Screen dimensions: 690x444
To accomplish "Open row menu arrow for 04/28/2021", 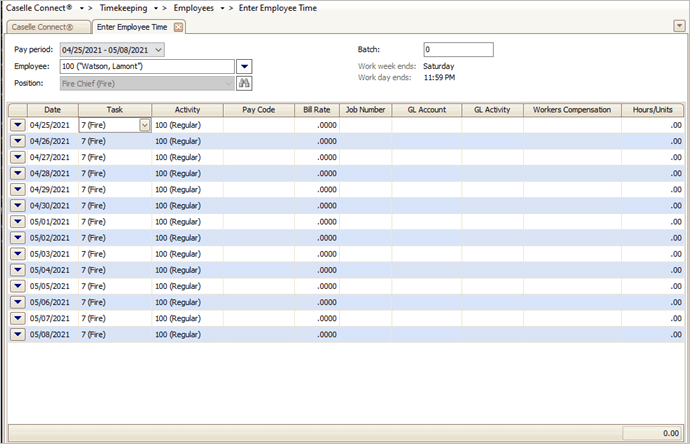I will pyautogui.click(x=18, y=174).
